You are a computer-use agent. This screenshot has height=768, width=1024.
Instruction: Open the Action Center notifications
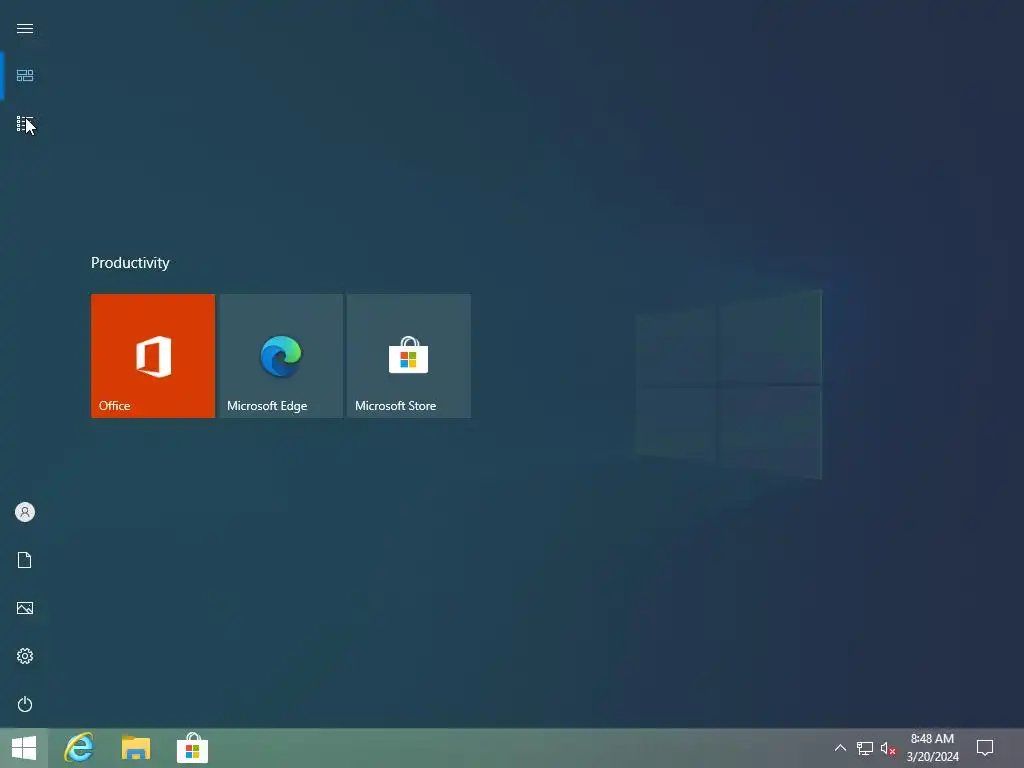pos(985,748)
